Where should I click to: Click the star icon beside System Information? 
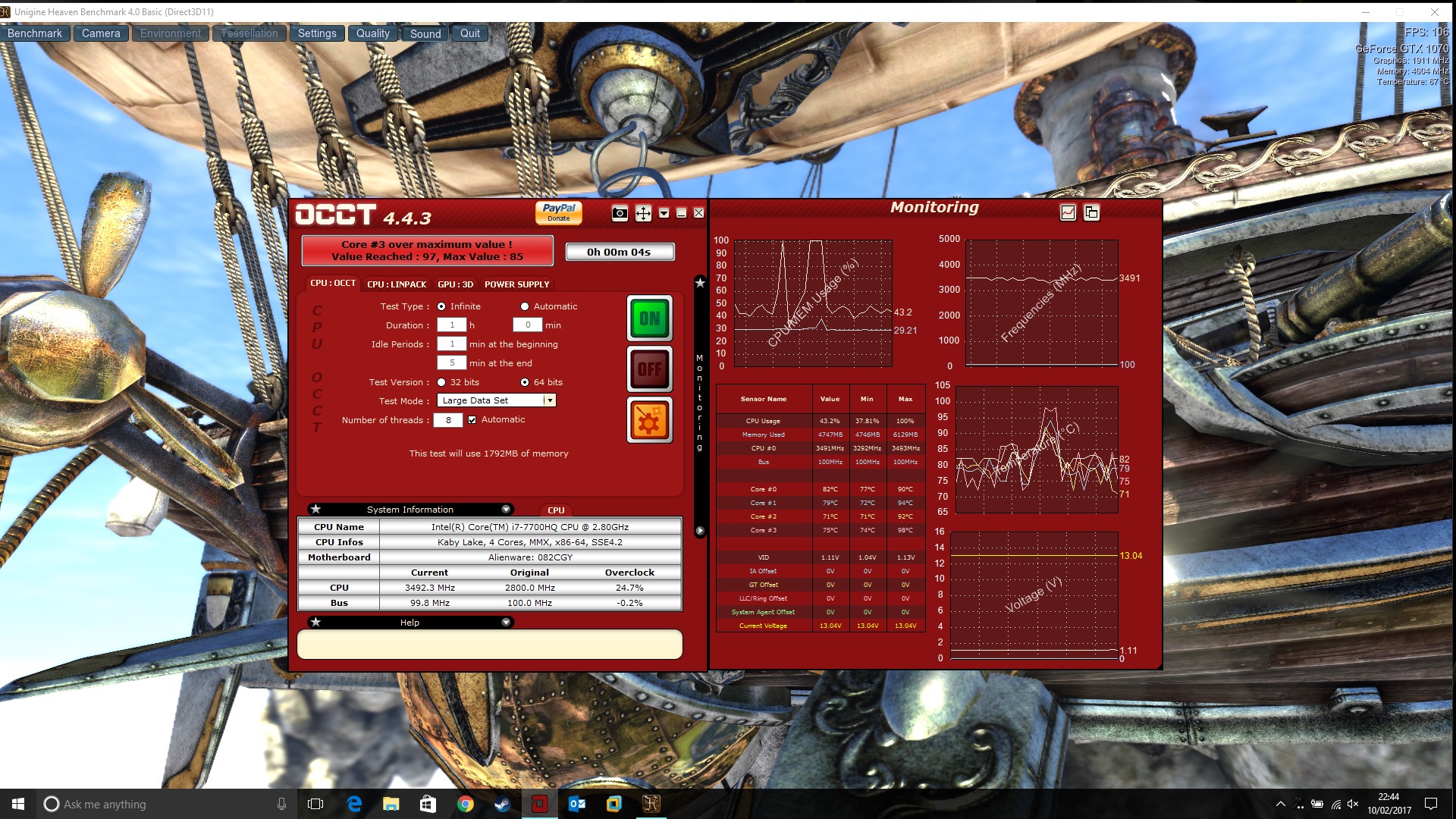pyautogui.click(x=316, y=510)
